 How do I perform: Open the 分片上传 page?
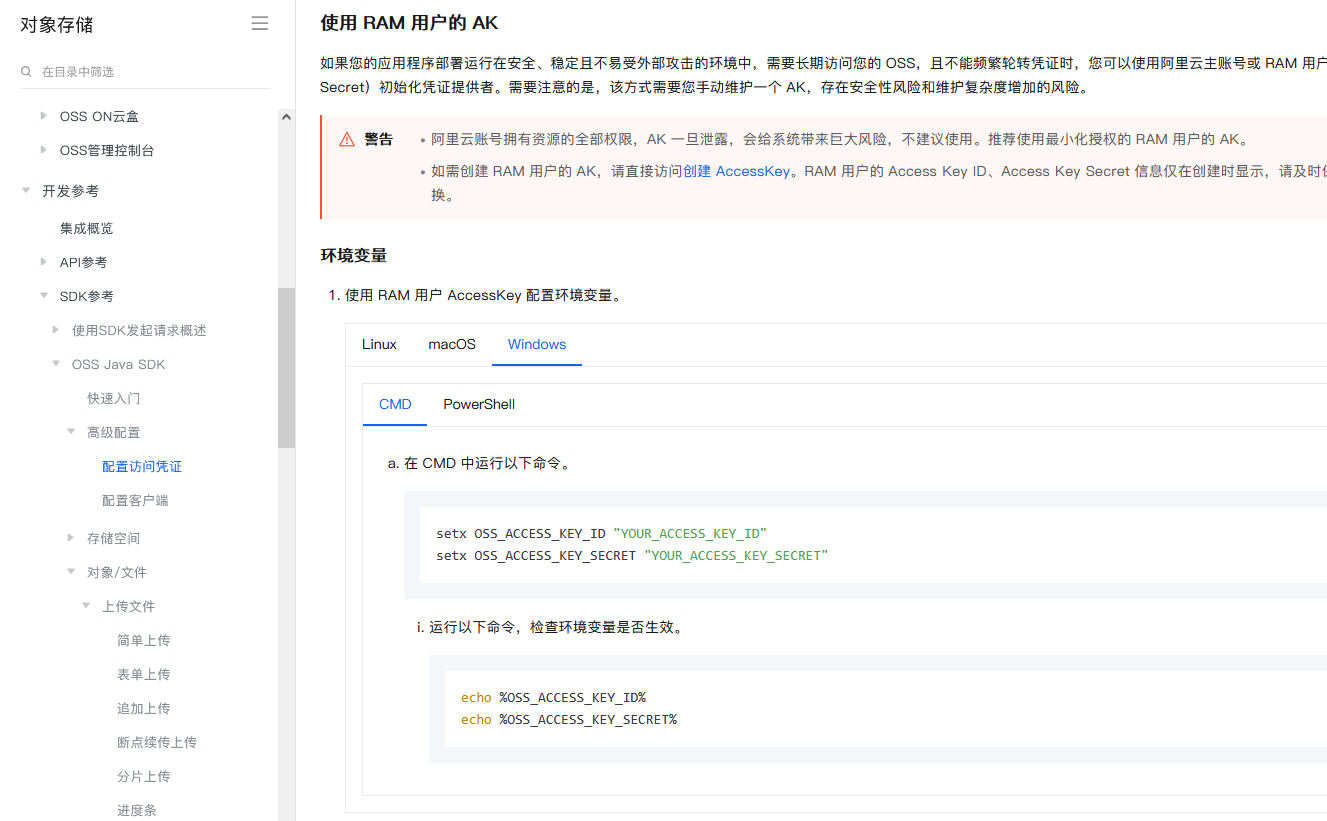click(143, 776)
